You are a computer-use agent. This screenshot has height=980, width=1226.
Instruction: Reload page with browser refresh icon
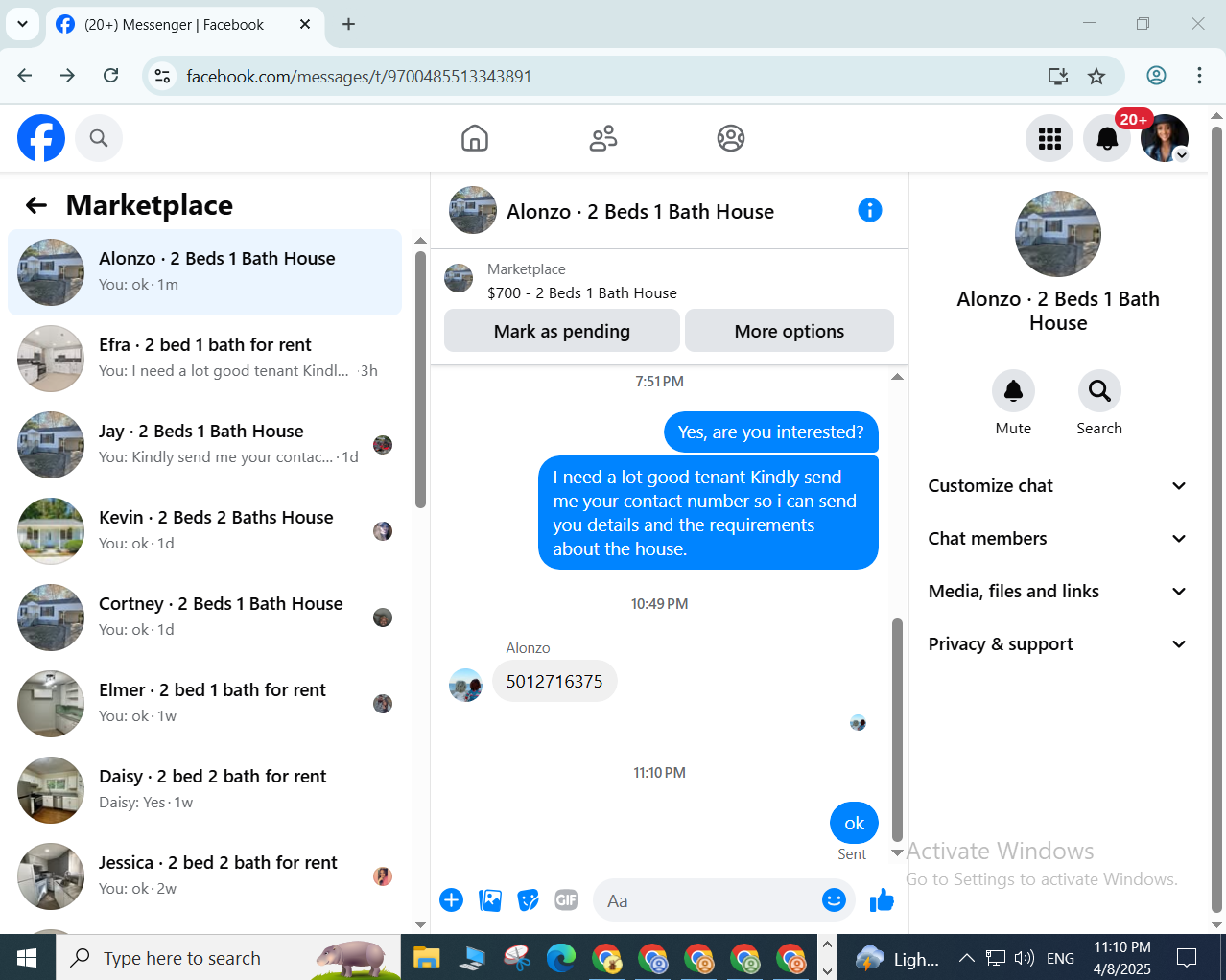point(111,76)
